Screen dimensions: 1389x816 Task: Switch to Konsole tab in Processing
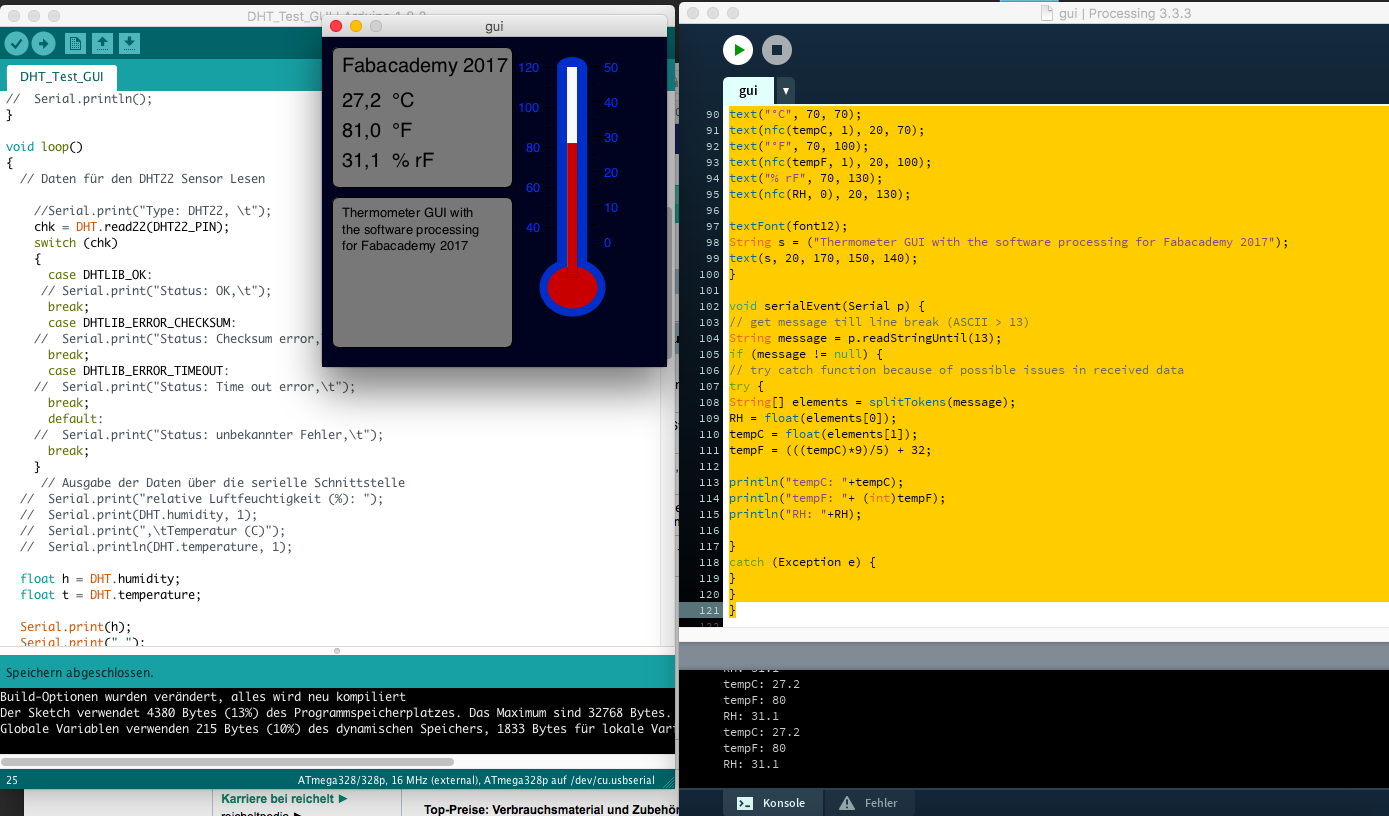[x=773, y=803]
